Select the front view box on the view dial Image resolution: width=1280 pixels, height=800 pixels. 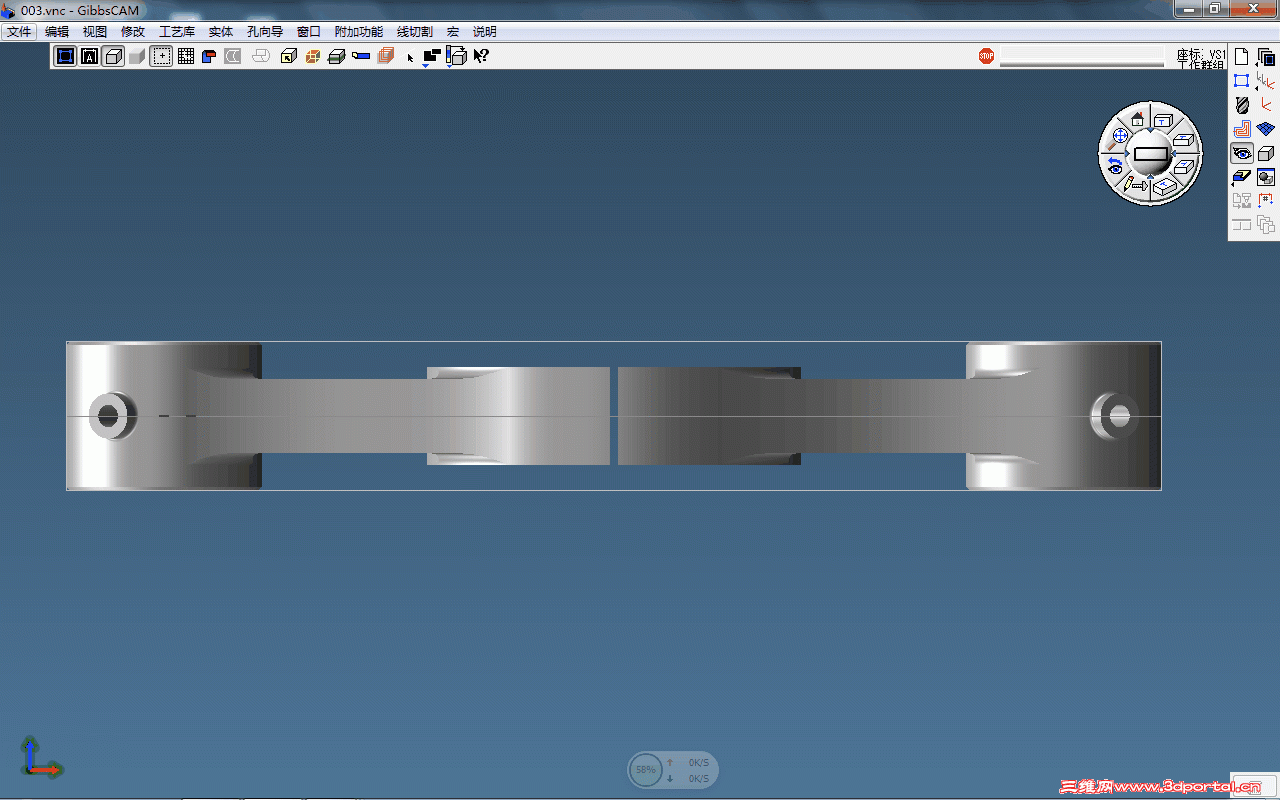click(1184, 141)
